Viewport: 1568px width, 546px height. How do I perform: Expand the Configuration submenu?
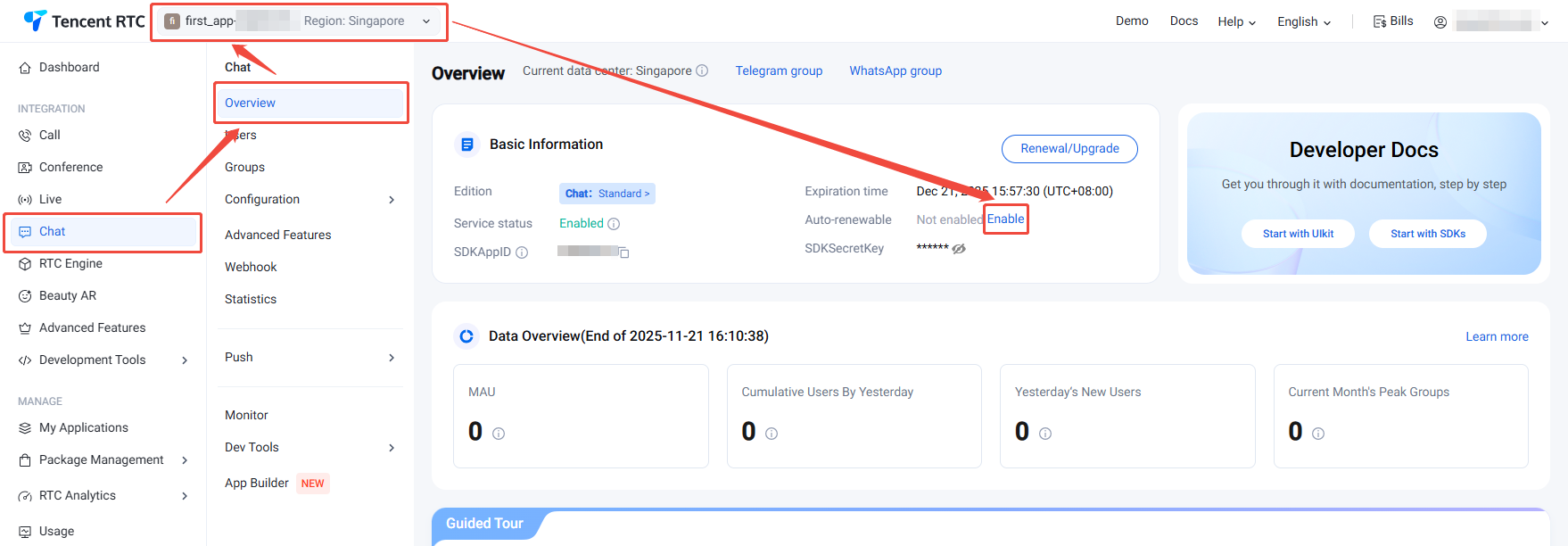(392, 200)
